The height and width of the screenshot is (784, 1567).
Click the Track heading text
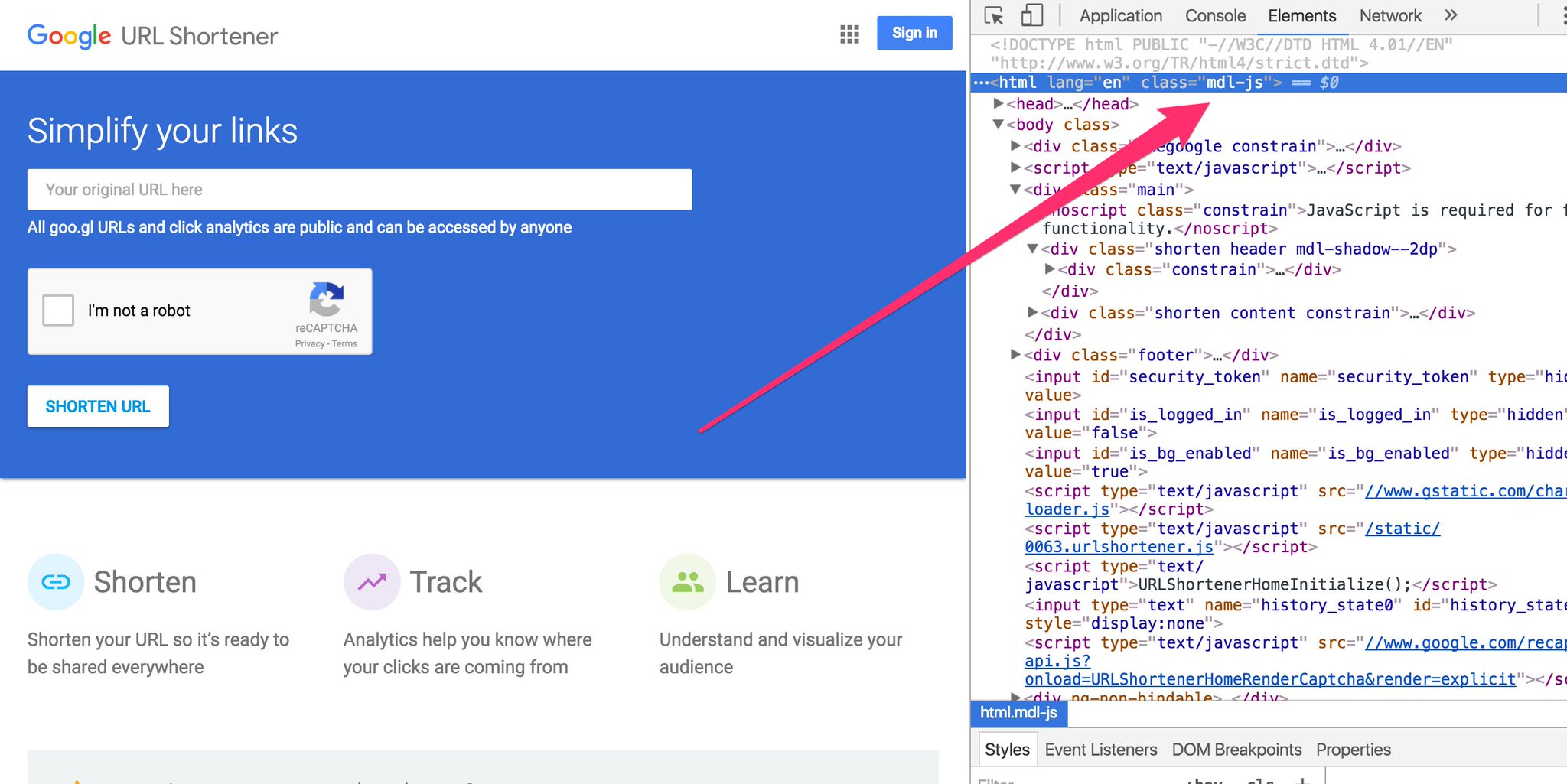click(446, 582)
